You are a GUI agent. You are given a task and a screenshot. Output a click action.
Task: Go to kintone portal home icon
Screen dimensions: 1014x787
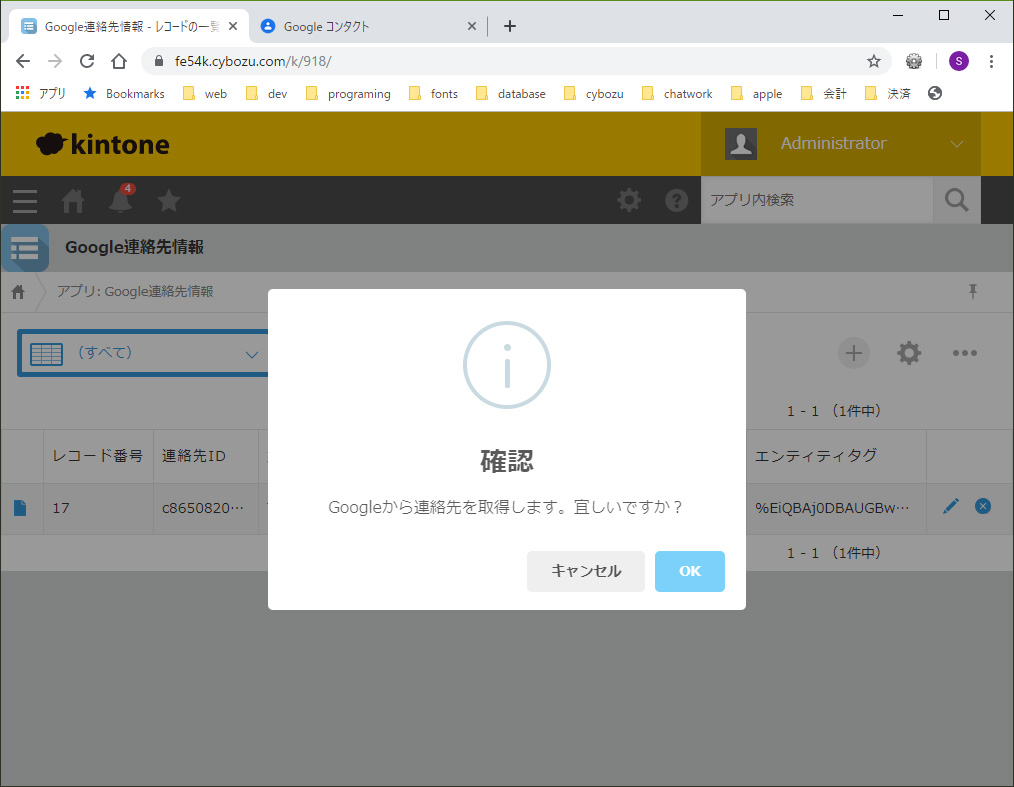72,200
